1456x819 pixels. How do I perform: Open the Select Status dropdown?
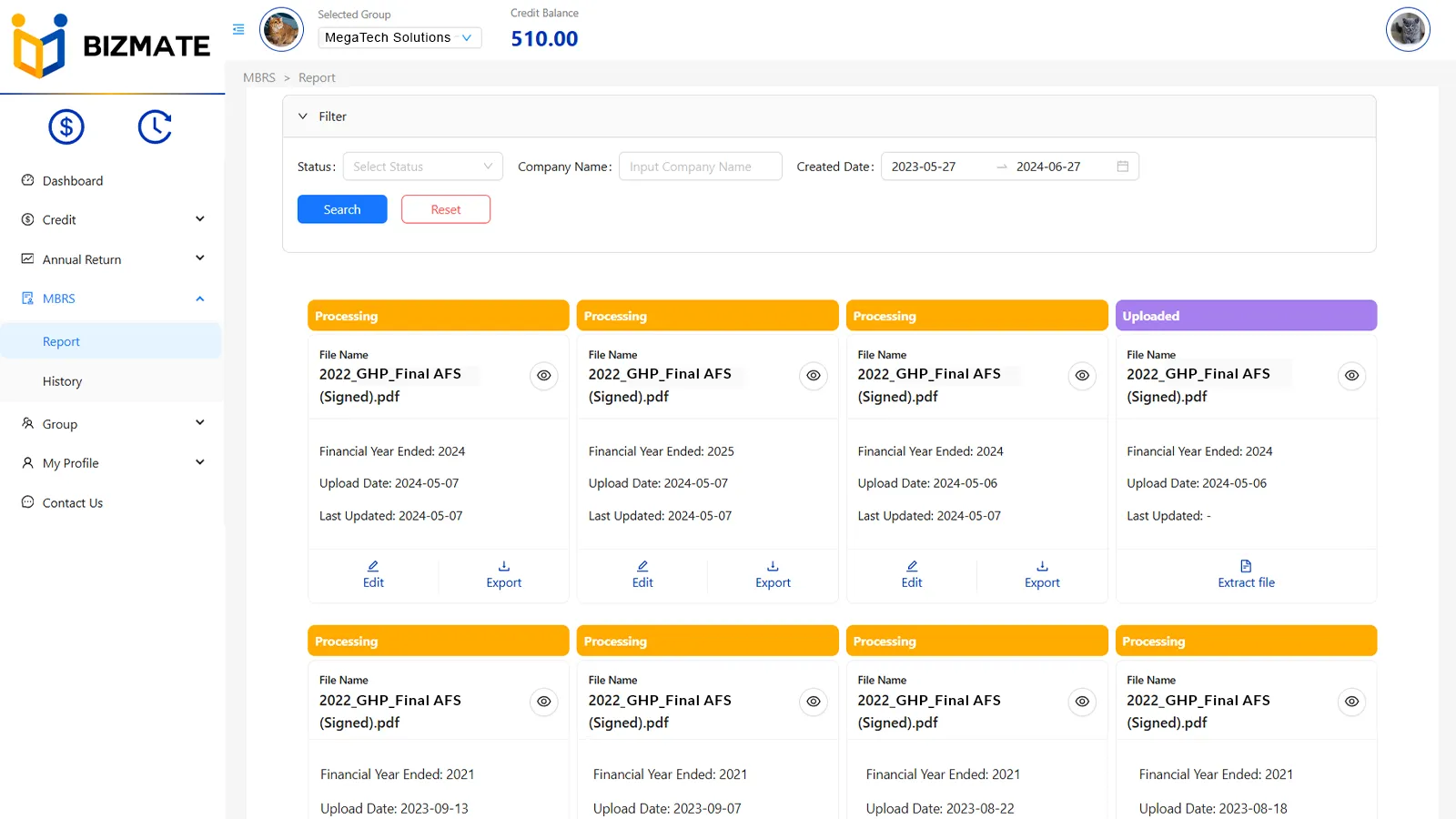[422, 167]
